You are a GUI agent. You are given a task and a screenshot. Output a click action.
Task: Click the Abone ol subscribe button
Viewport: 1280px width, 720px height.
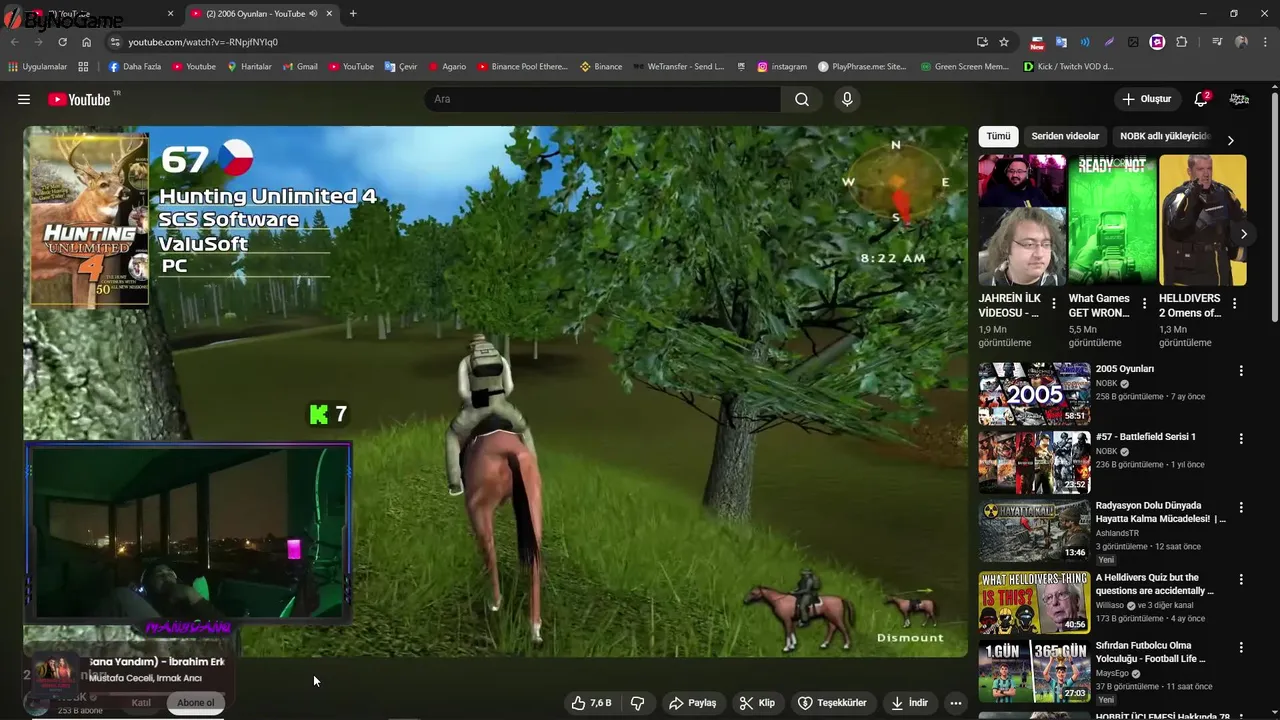[x=195, y=703]
